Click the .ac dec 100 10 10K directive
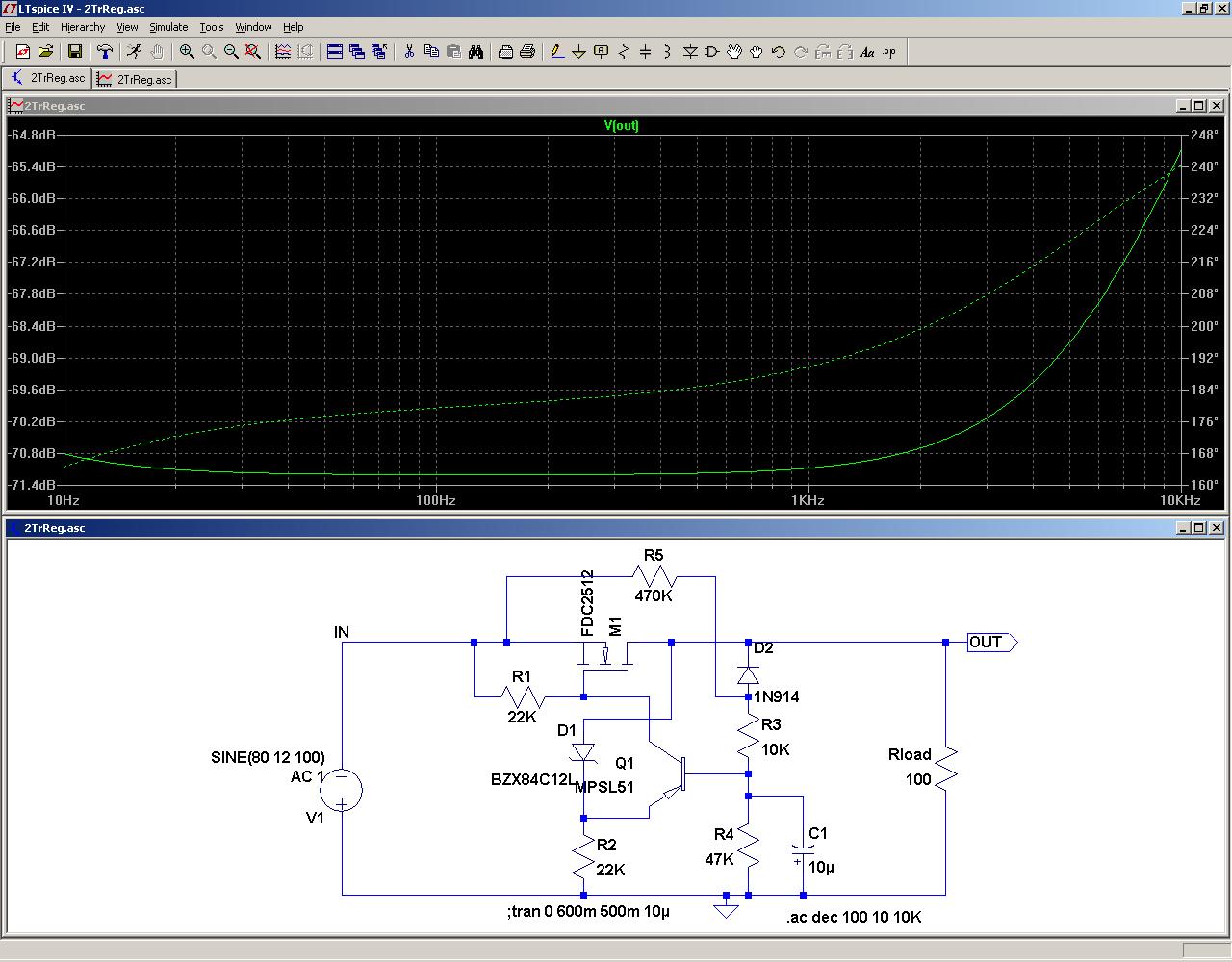 click(854, 917)
